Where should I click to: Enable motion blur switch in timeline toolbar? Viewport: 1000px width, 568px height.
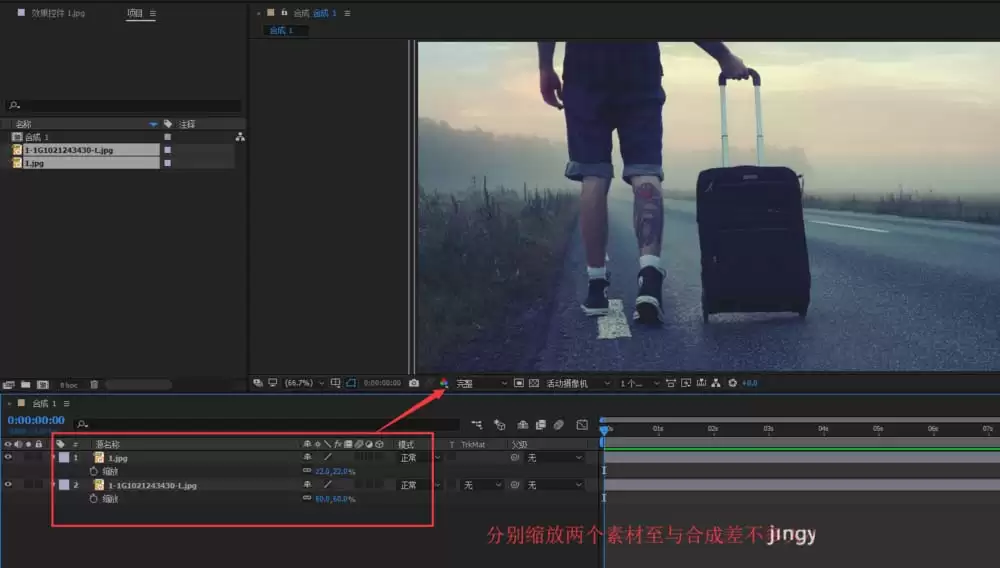click(559, 425)
